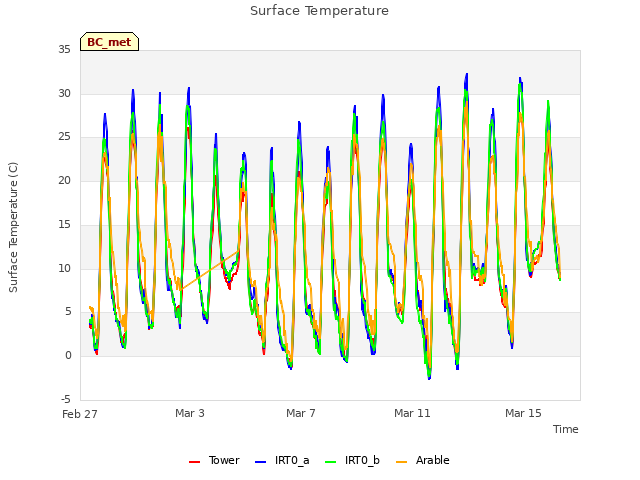
Task: Click the Time x-axis title
Action: (565, 429)
